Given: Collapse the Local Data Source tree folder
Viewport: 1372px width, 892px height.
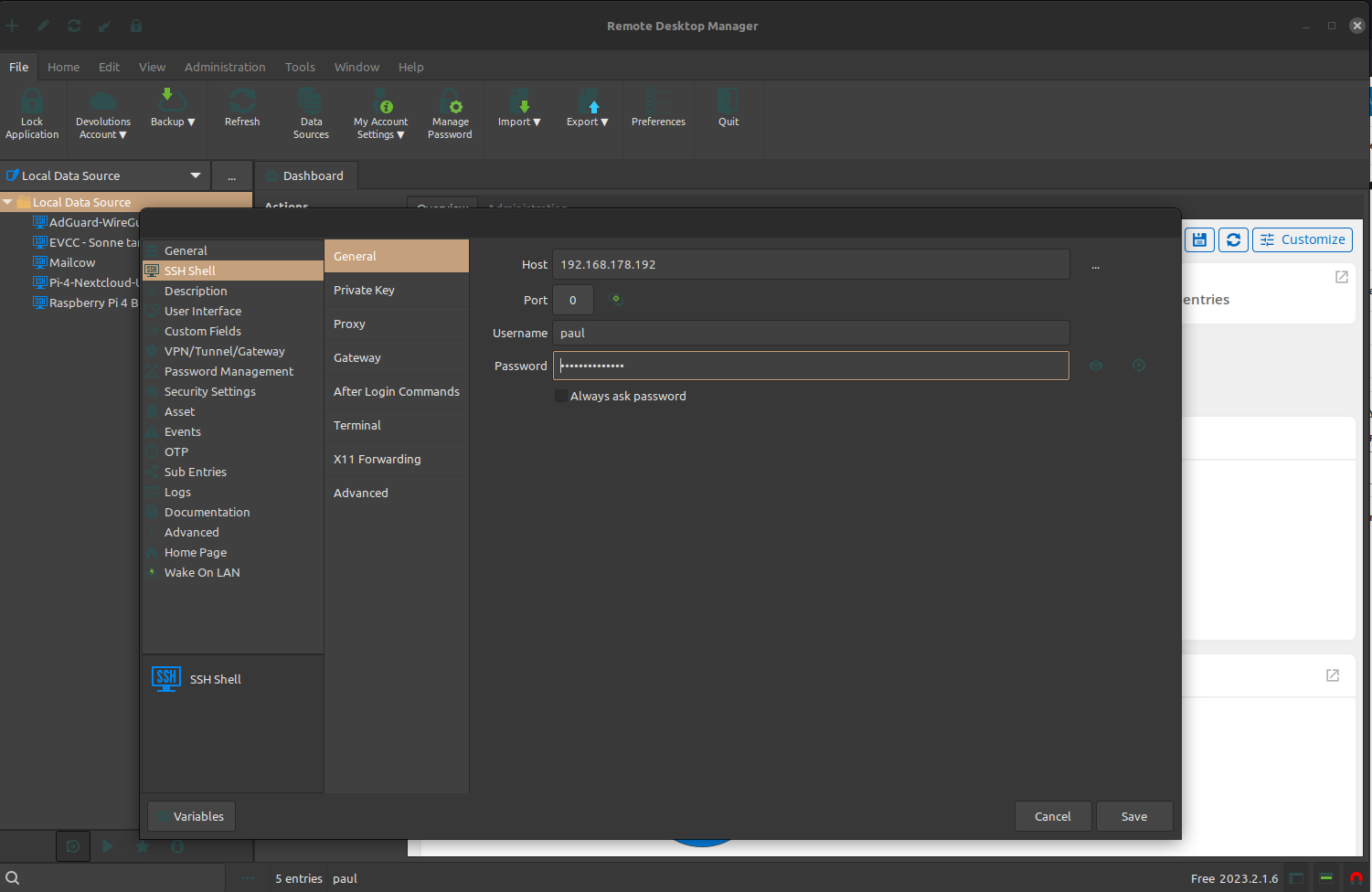Looking at the screenshot, I should pos(8,202).
